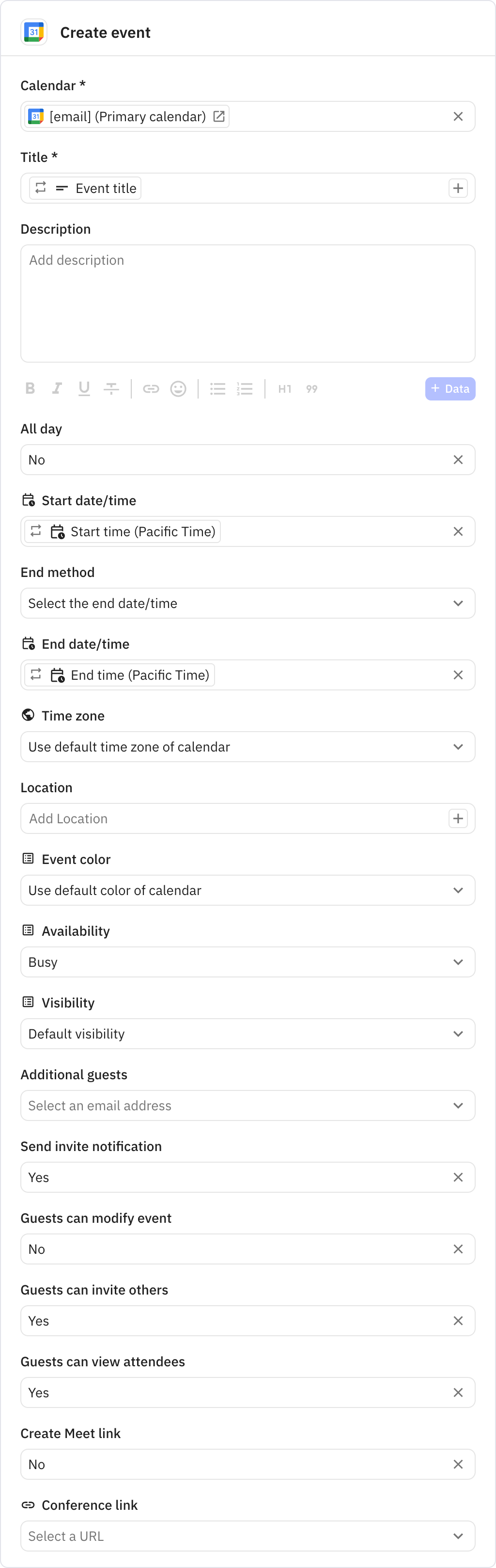The height and width of the screenshot is (1568, 496).
Task: Insert a bulleted list
Action: pyautogui.click(x=217, y=388)
